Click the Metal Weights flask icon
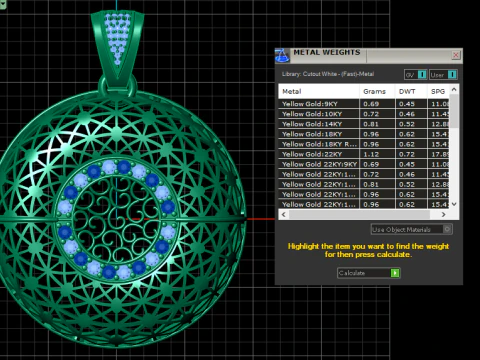The height and width of the screenshot is (360, 480). pos(282,55)
